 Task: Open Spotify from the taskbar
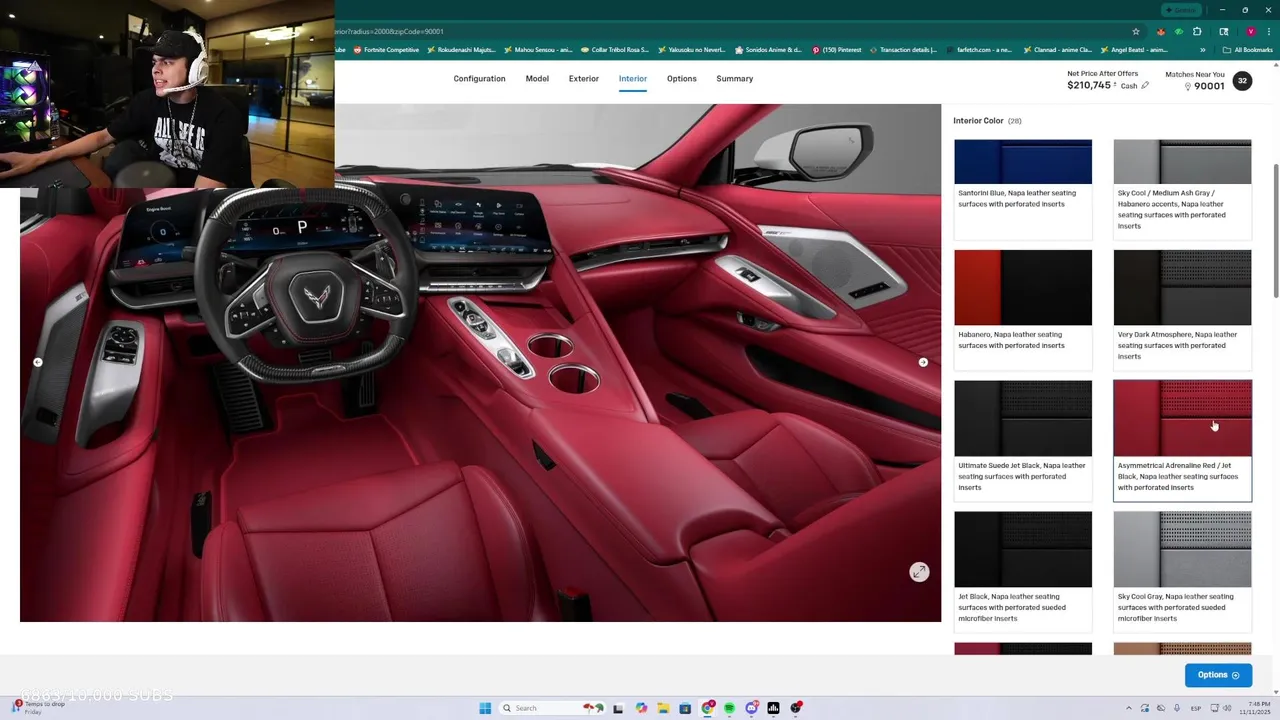[x=729, y=708]
